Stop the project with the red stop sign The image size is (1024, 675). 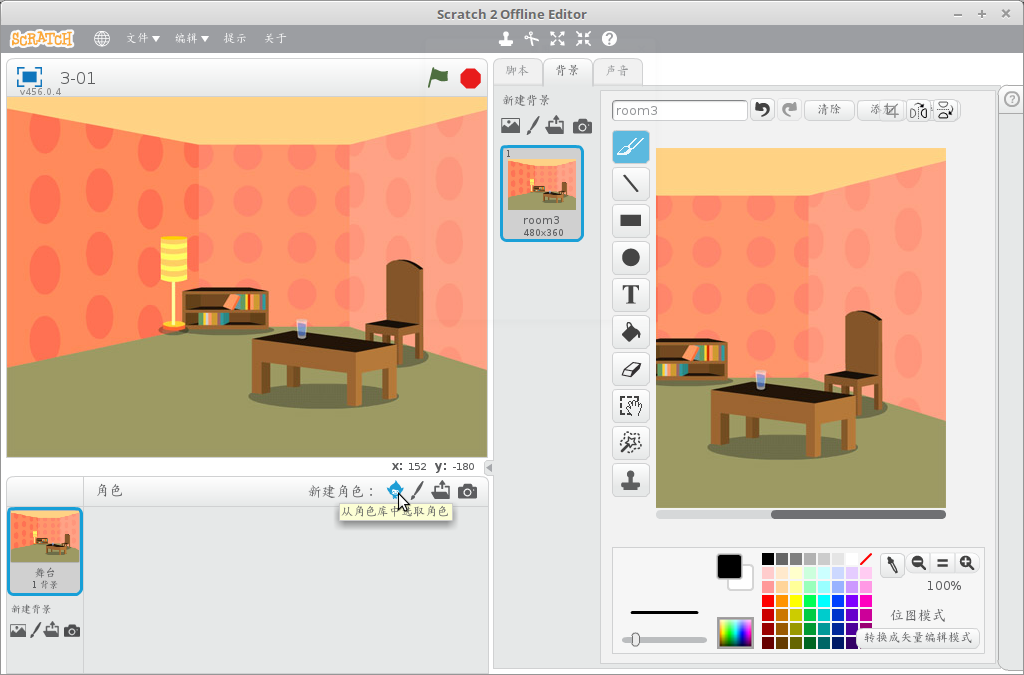tap(470, 78)
